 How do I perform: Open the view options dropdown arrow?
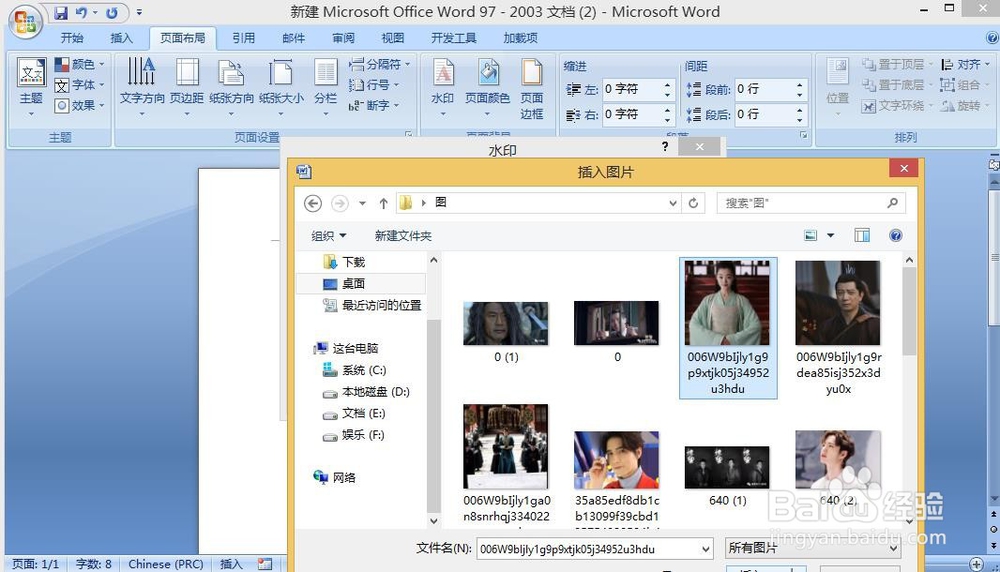point(830,236)
